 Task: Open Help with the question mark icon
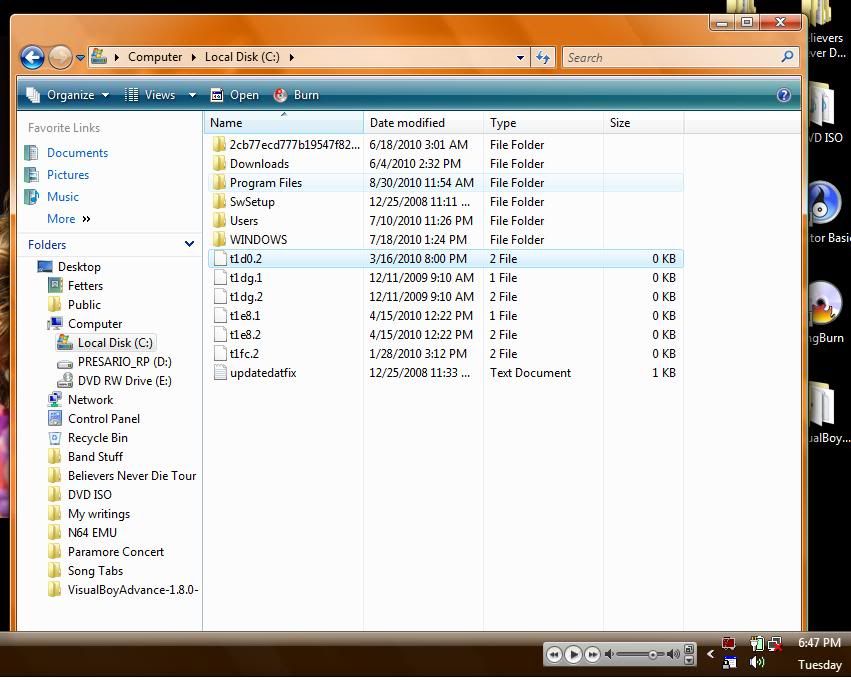784,95
